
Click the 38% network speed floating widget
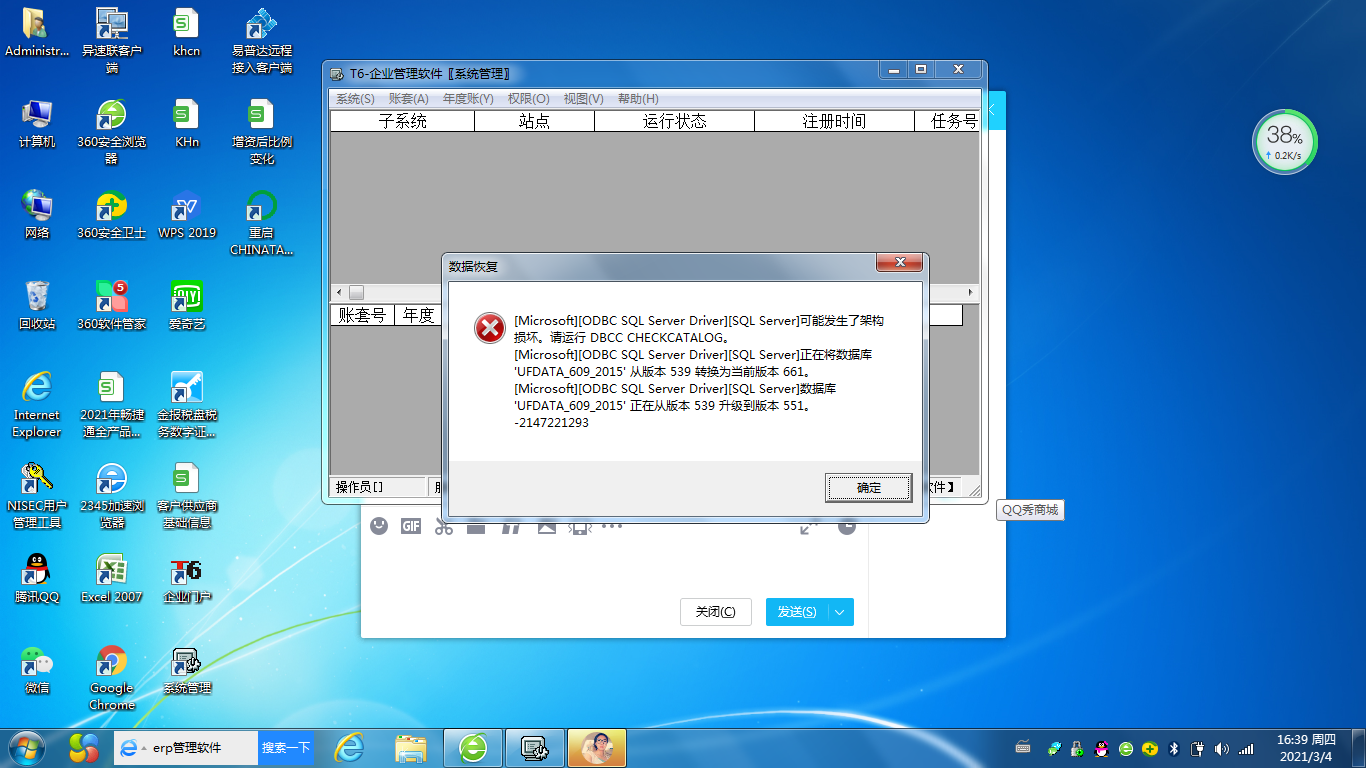tap(1285, 142)
